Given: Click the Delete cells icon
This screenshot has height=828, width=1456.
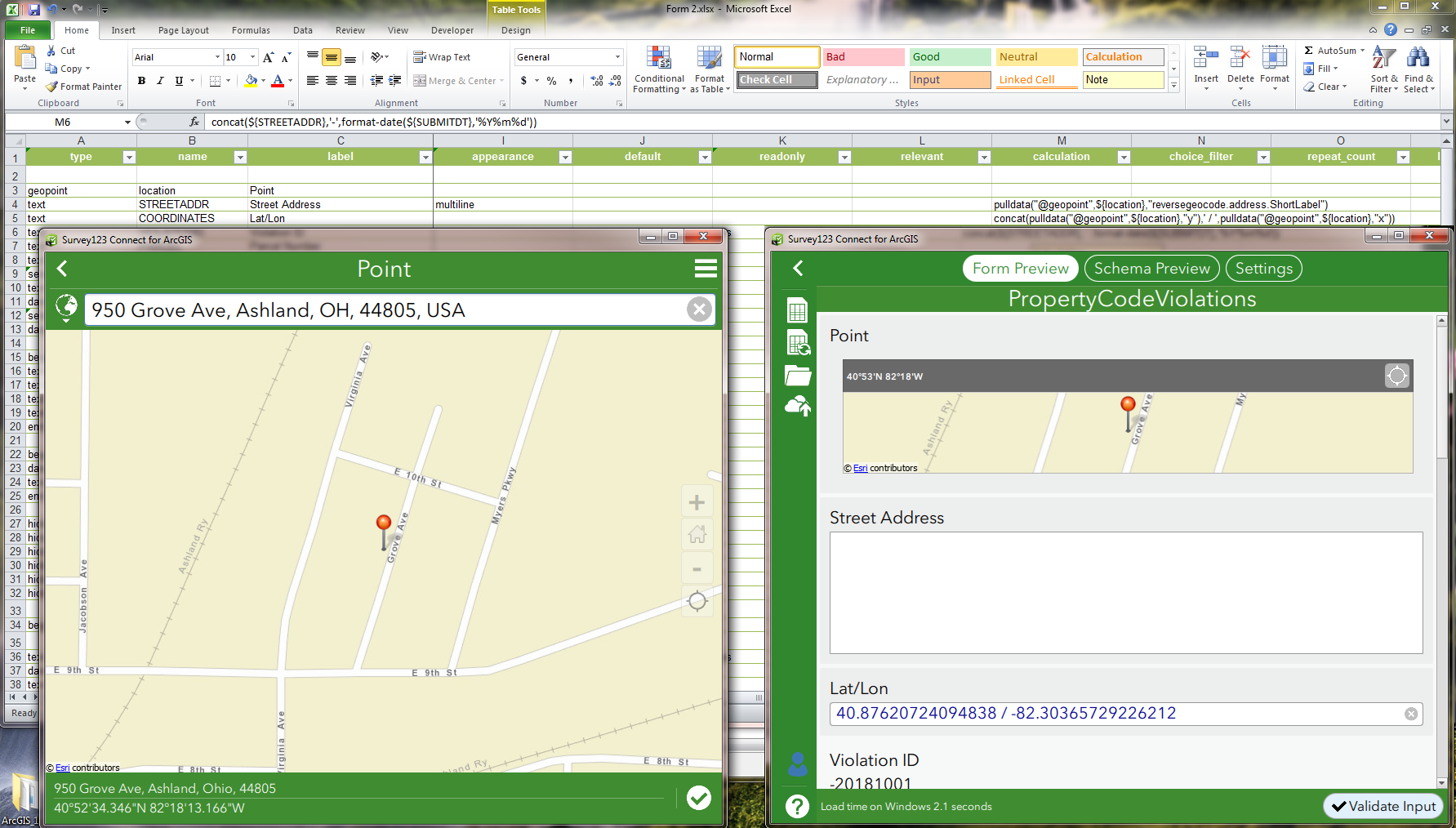Looking at the screenshot, I should point(1240,58).
